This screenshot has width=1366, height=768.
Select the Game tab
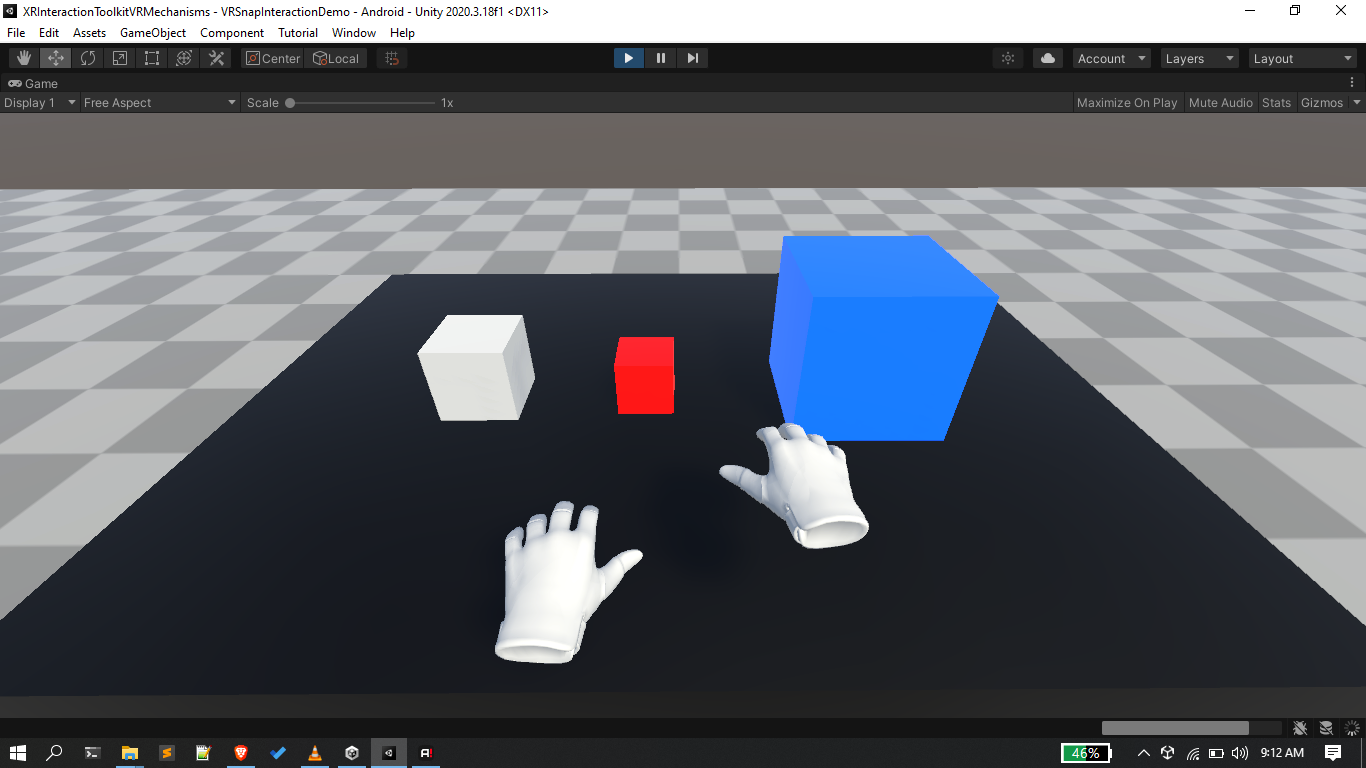[x=33, y=84]
